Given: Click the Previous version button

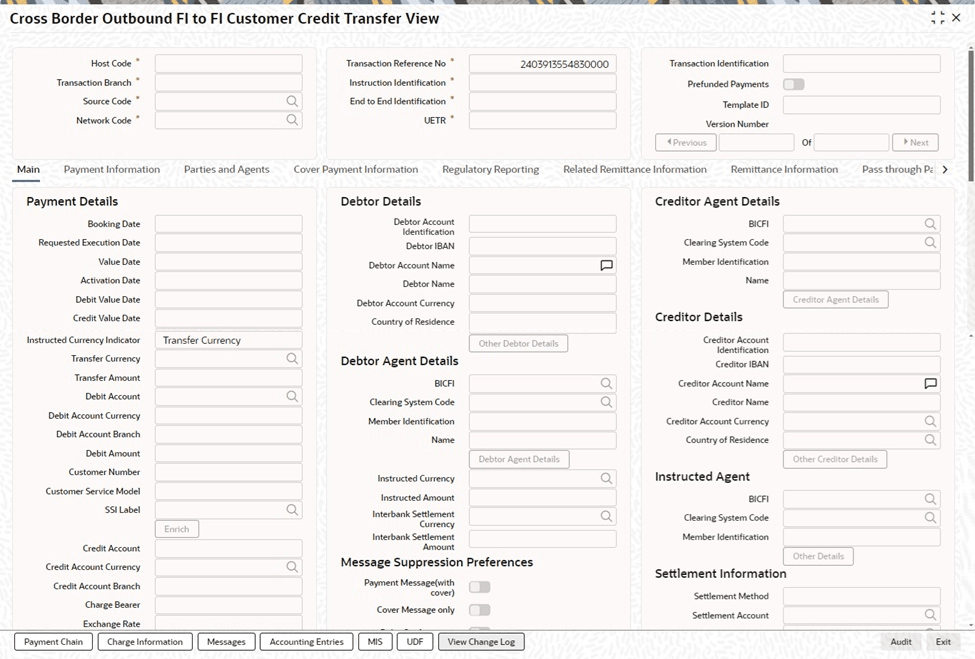Looking at the screenshot, I should pyautogui.click(x=686, y=142).
